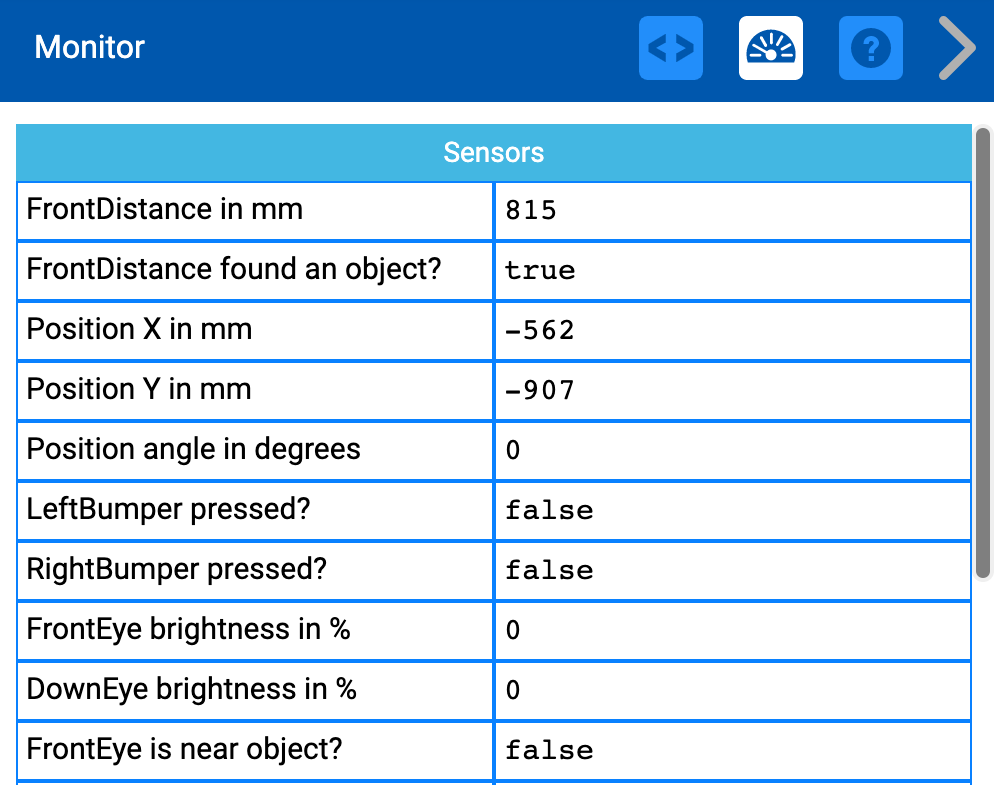Click the RightBumper pressed 'false' value
The image size is (994, 798).
548,570
